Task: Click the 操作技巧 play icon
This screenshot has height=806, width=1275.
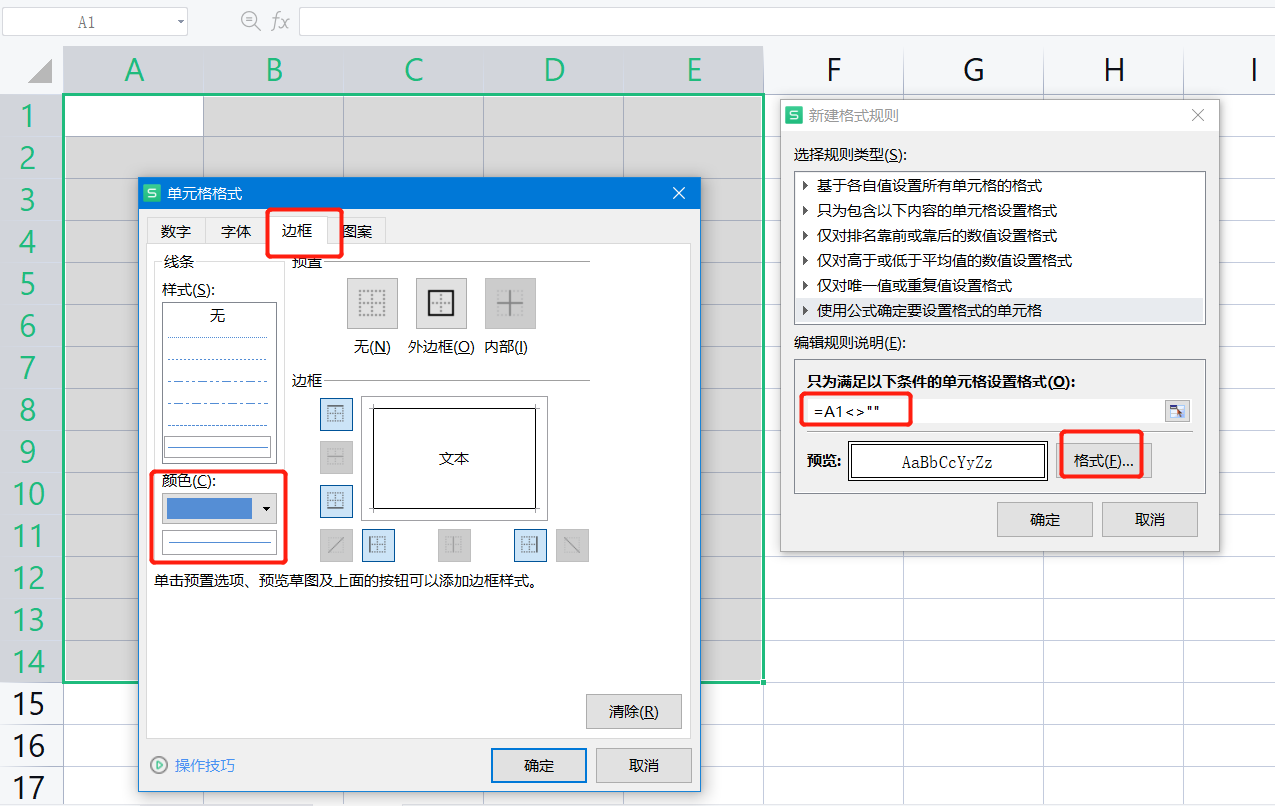Action: coord(159,765)
